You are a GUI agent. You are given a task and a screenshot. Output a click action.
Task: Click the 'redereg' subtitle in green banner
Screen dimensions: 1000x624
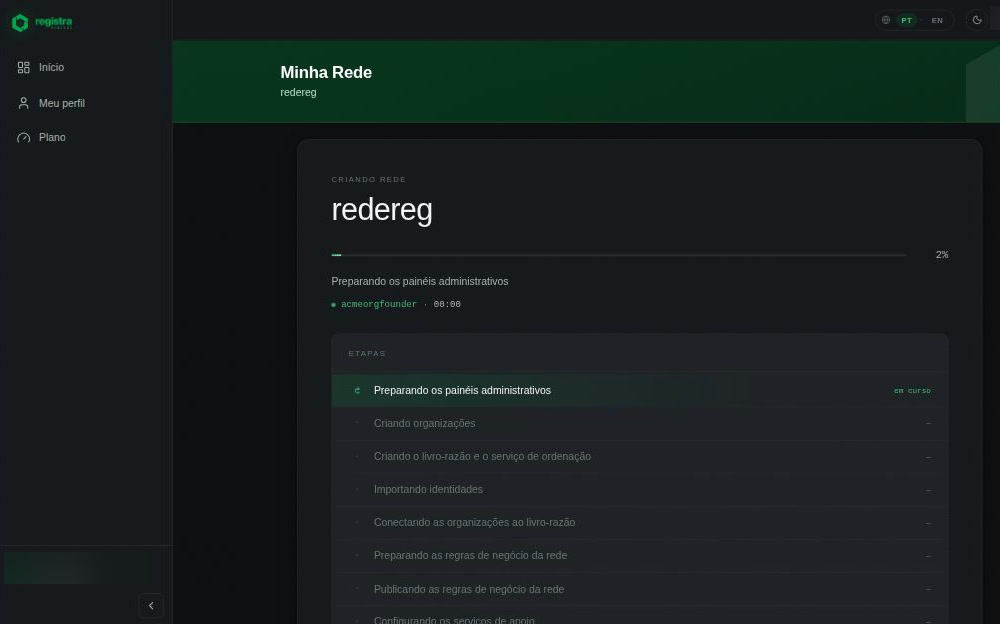298,93
